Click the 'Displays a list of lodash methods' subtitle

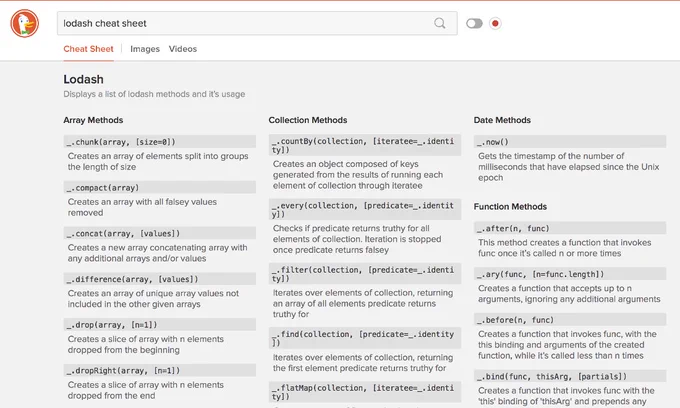[x=154, y=94]
